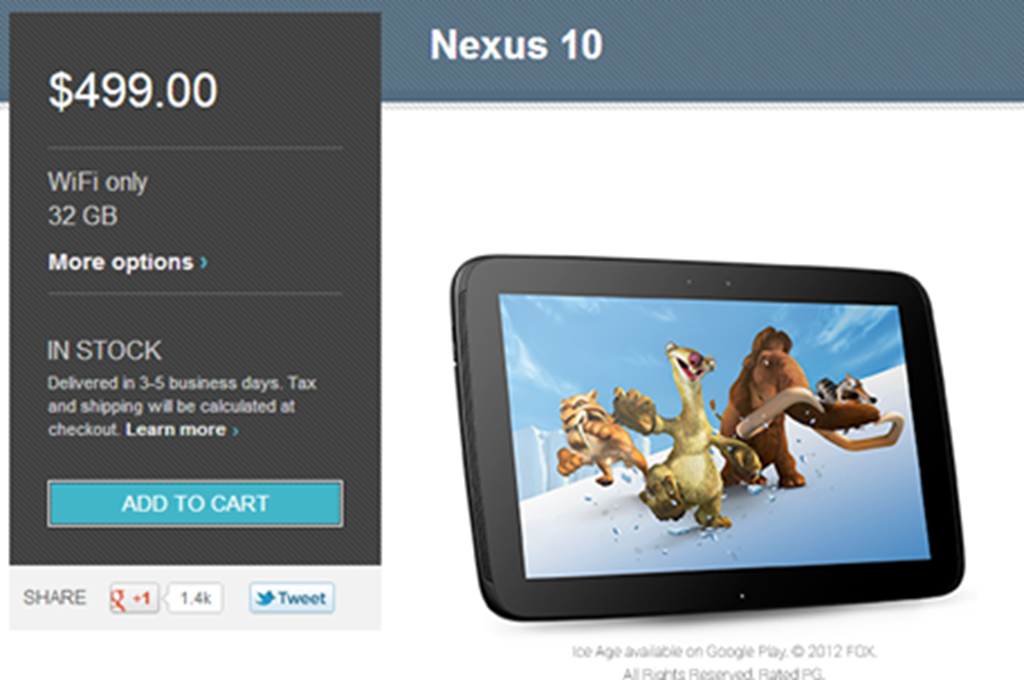Click the chevron after More options
The image size is (1024, 680).
pyautogui.click(x=204, y=262)
